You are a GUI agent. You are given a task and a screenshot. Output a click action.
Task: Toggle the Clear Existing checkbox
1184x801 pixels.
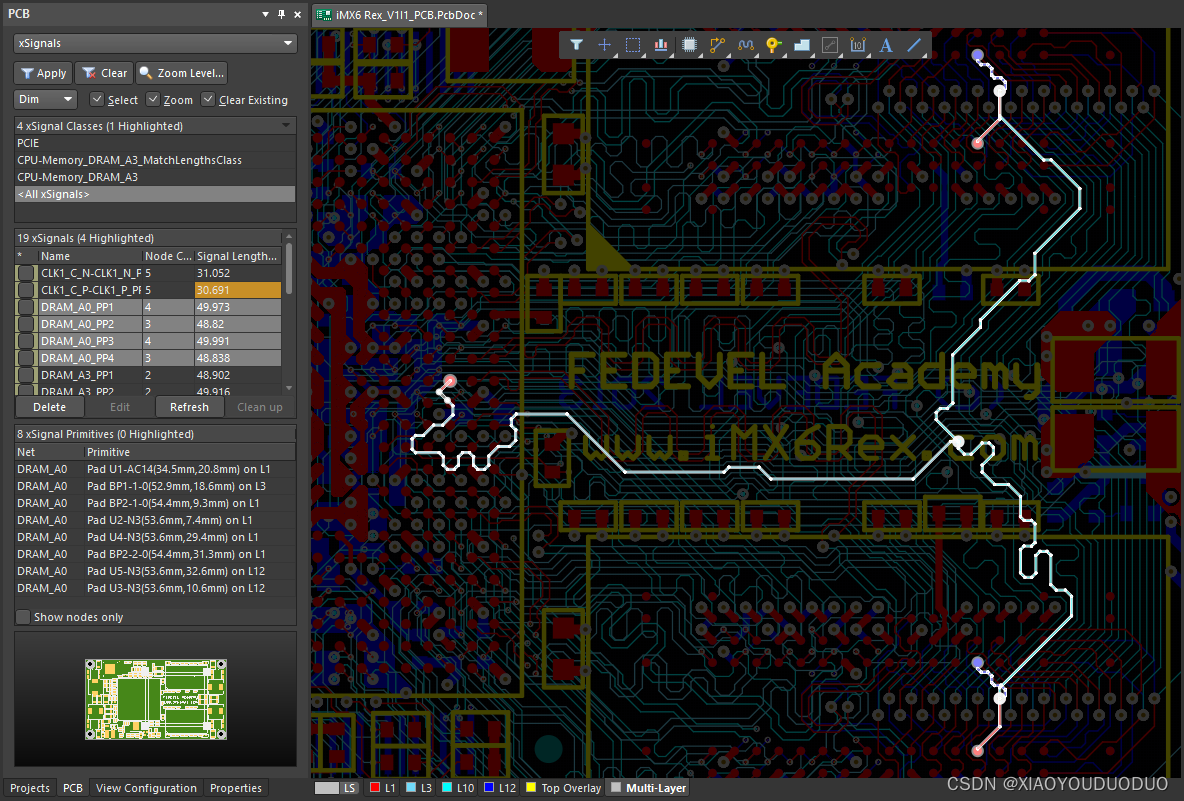pyautogui.click(x=208, y=100)
